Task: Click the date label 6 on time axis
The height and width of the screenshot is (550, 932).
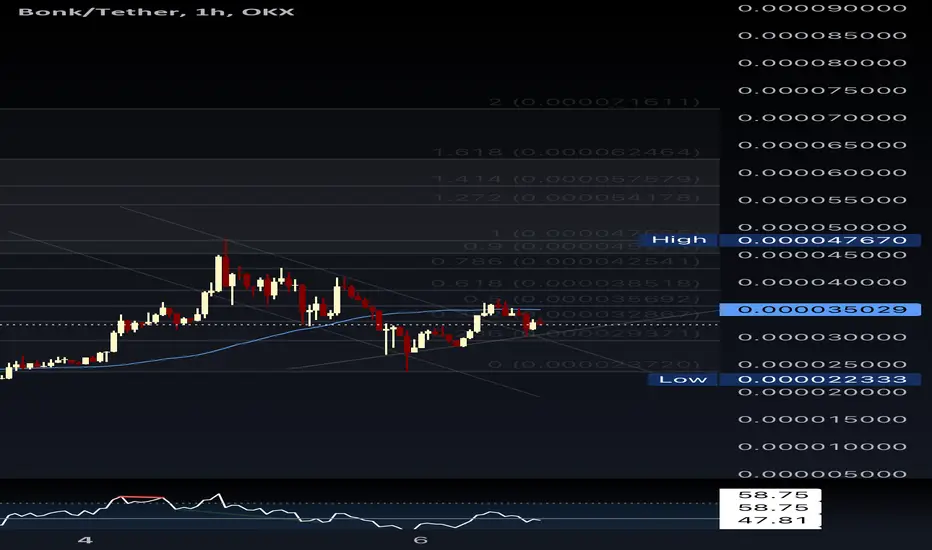Action: pyautogui.click(x=420, y=540)
